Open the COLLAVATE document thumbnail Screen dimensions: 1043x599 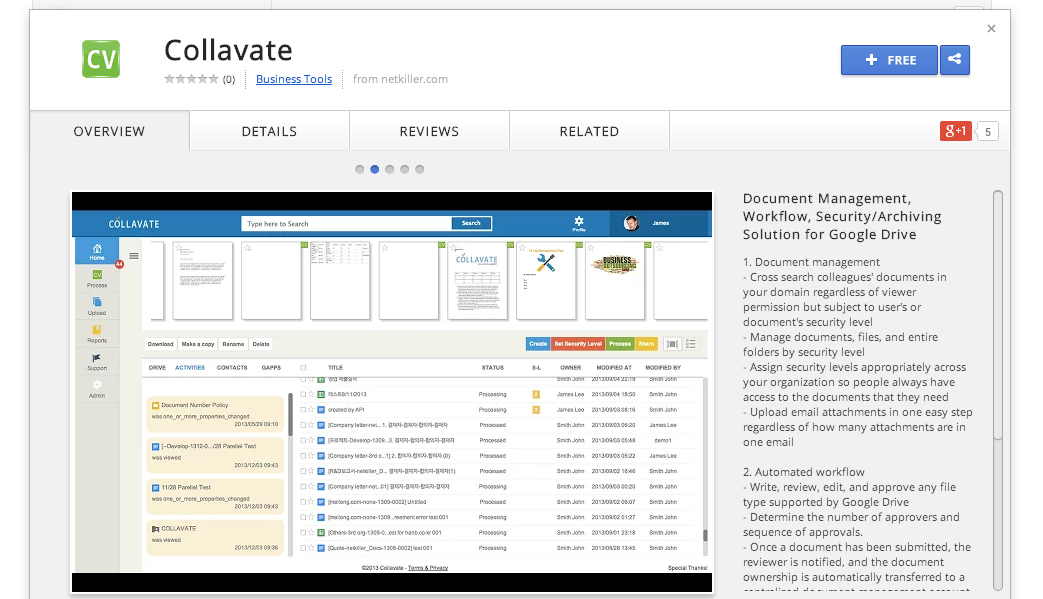pyautogui.click(x=478, y=280)
